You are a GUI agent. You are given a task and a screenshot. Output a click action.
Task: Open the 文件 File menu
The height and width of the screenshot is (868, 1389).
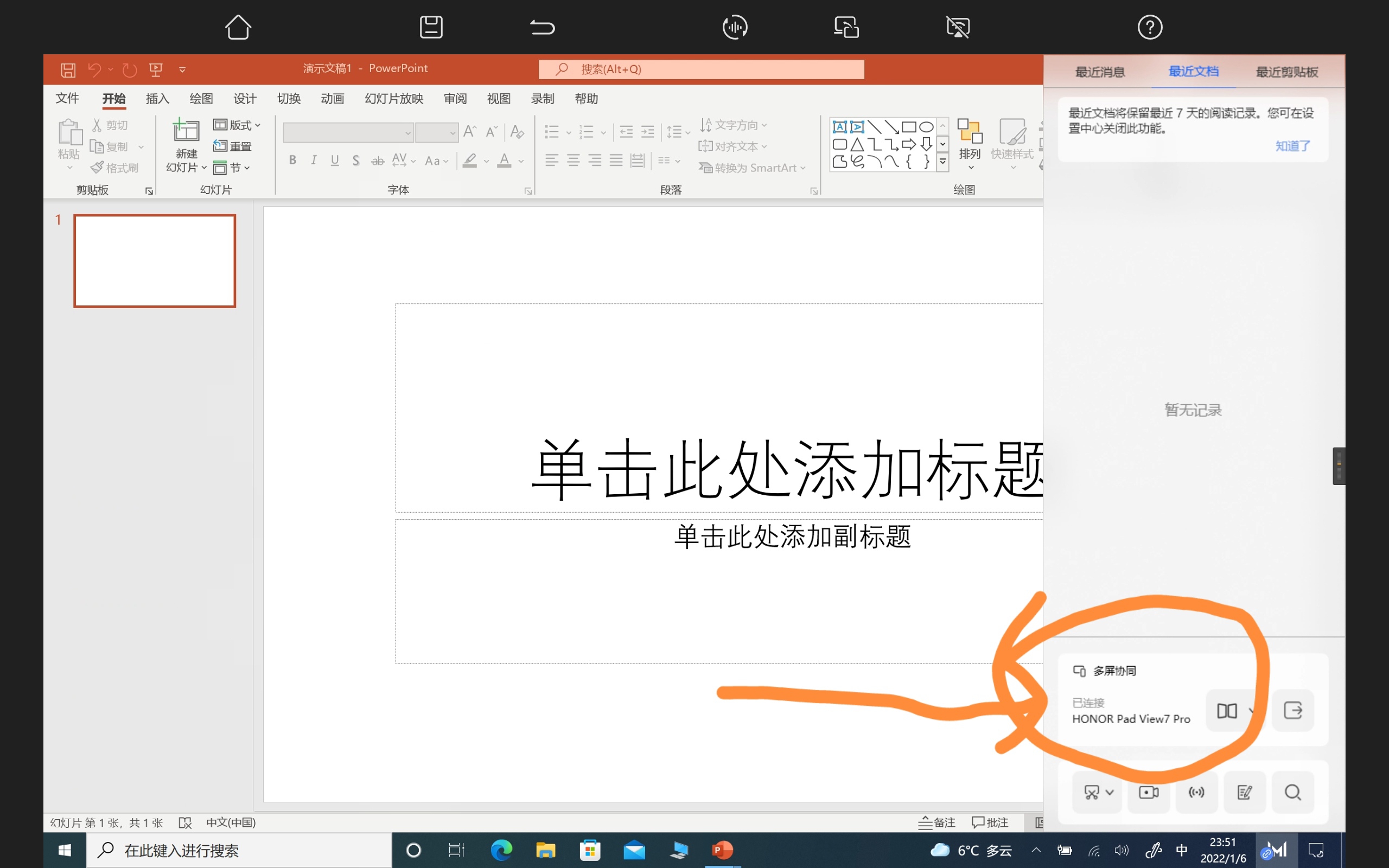coord(67,98)
